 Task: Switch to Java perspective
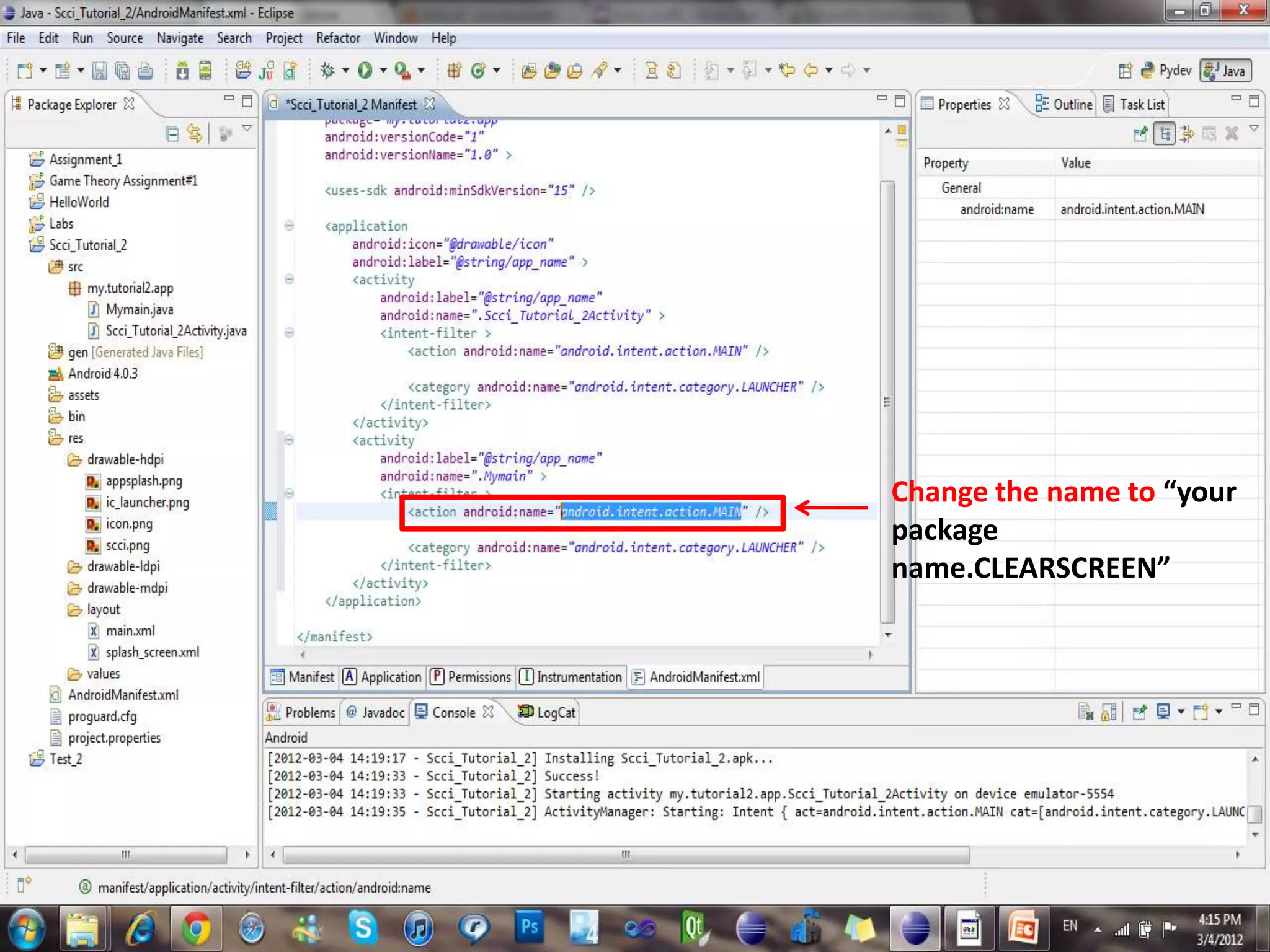(x=1225, y=71)
